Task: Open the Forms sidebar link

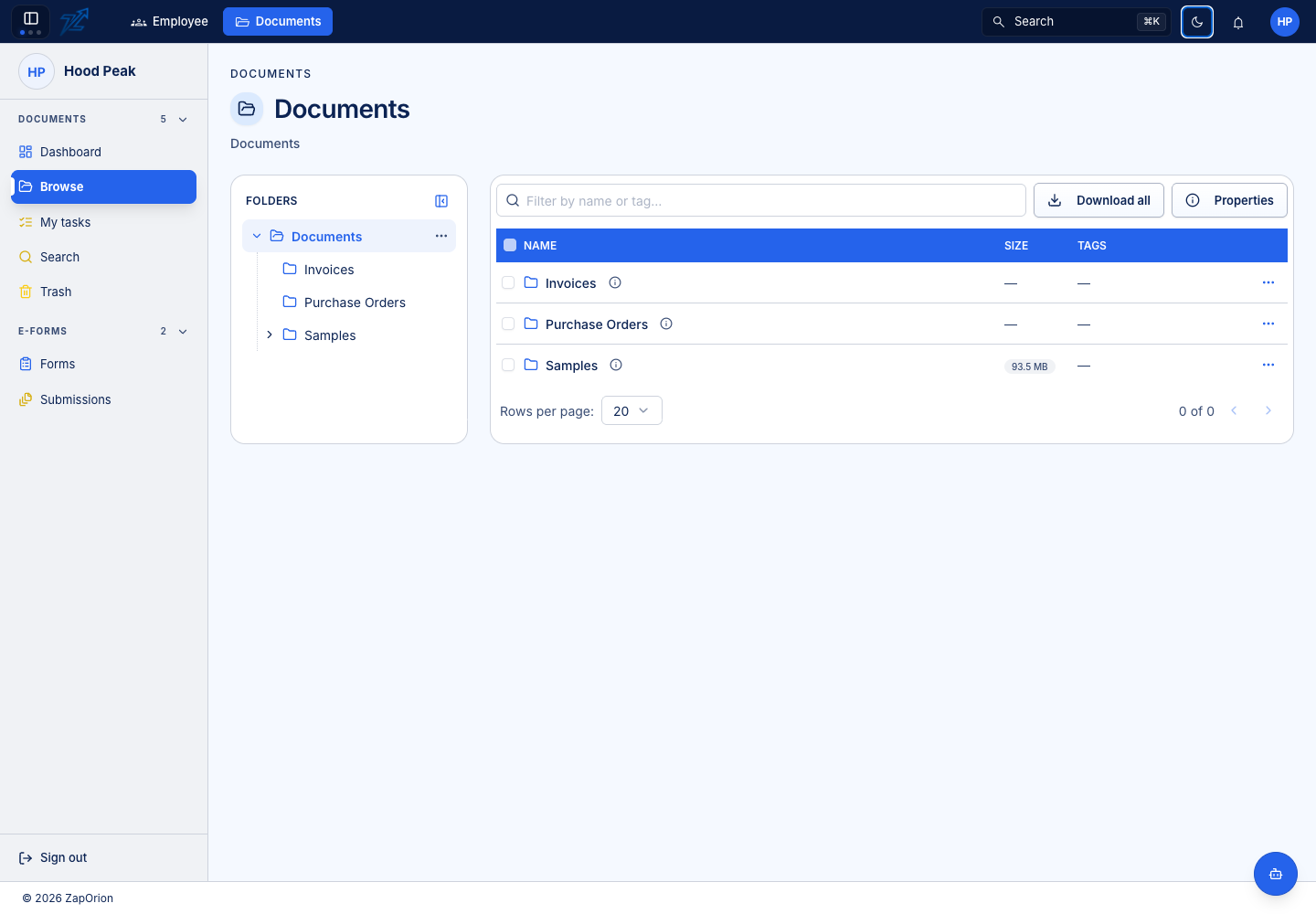Action: (103, 364)
